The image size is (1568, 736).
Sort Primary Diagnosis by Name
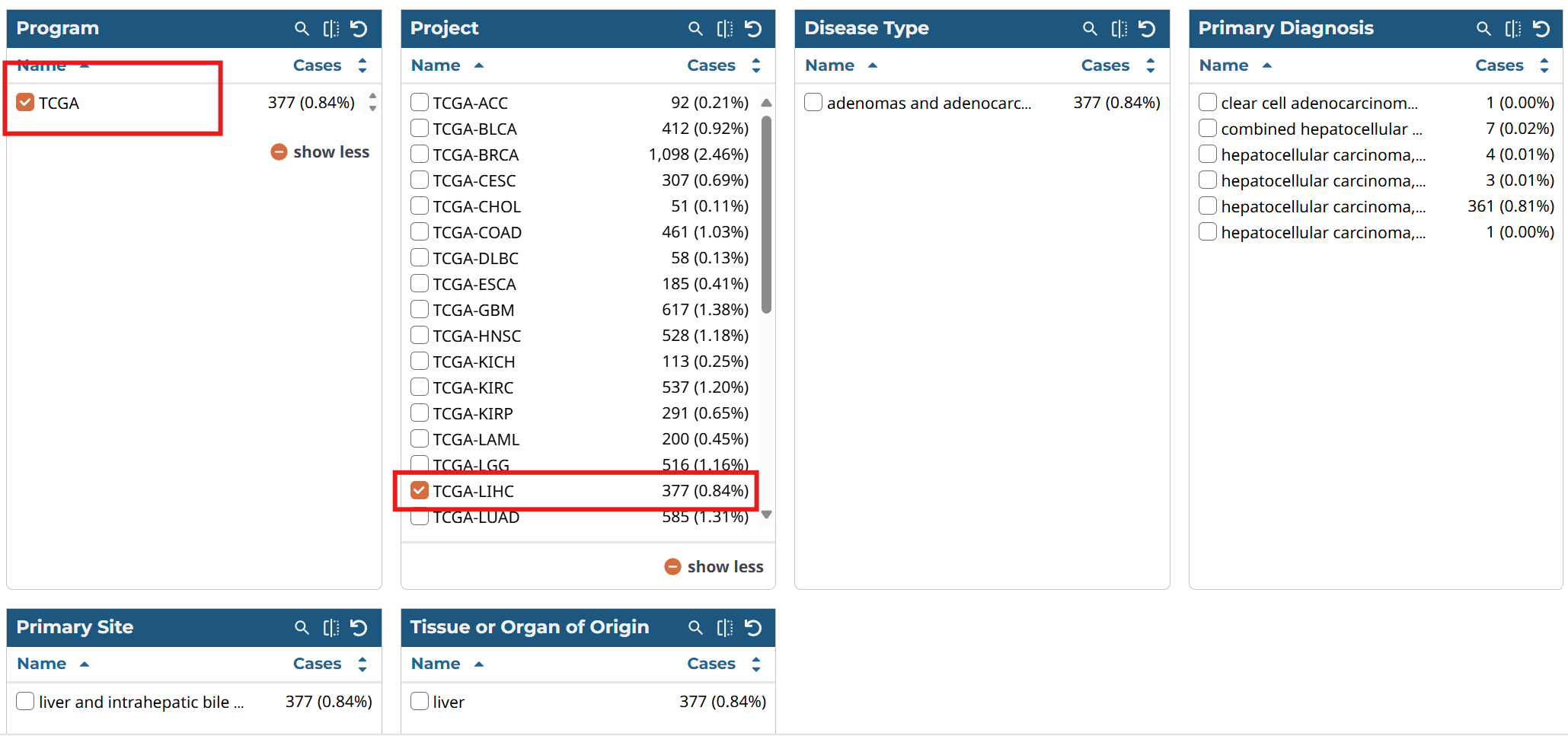coord(1235,65)
